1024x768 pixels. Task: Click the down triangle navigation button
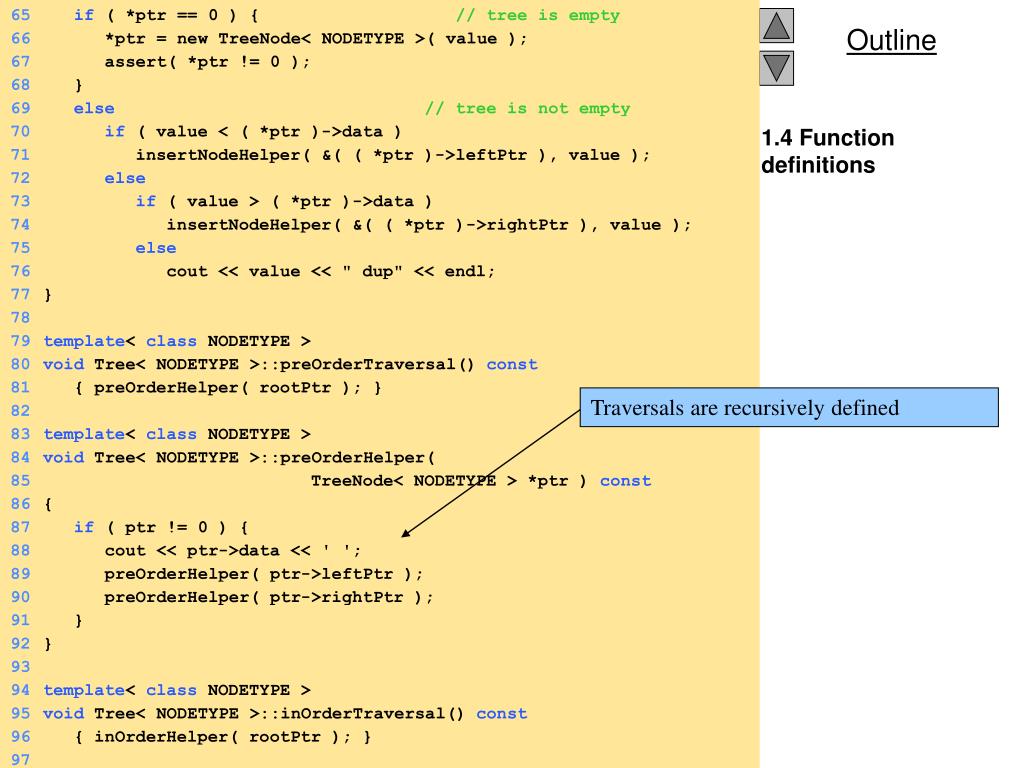pyautogui.click(x=776, y=69)
